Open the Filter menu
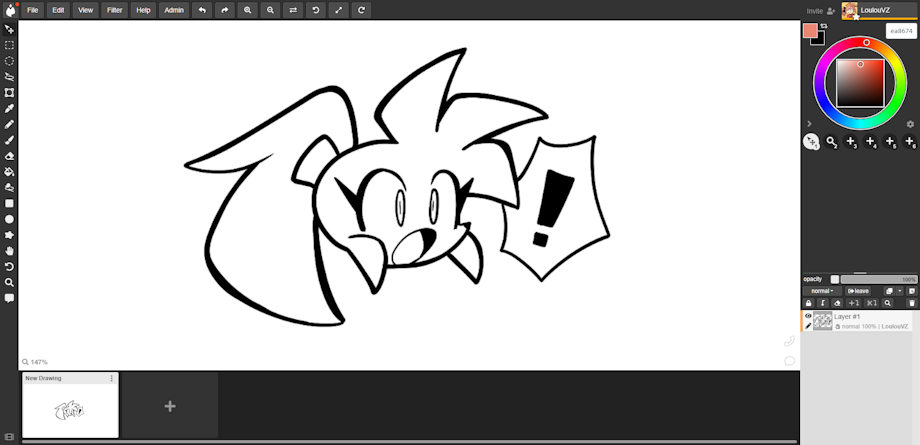Screen dimensions: 920x445 [x=114, y=10]
